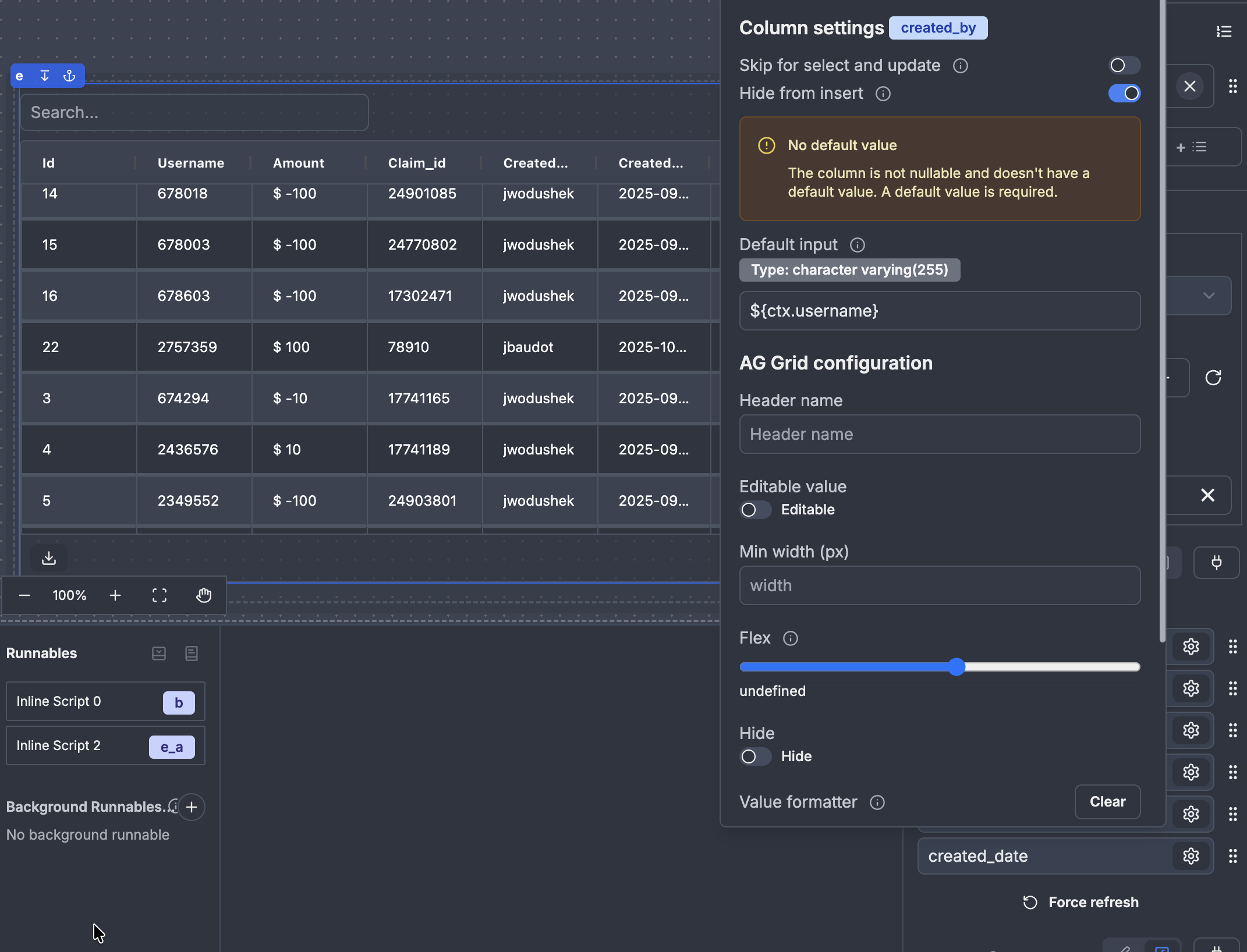1247x952 pixels.
Task: Click the refresh circular arrow icon
Action: [x=1213, y=378]
